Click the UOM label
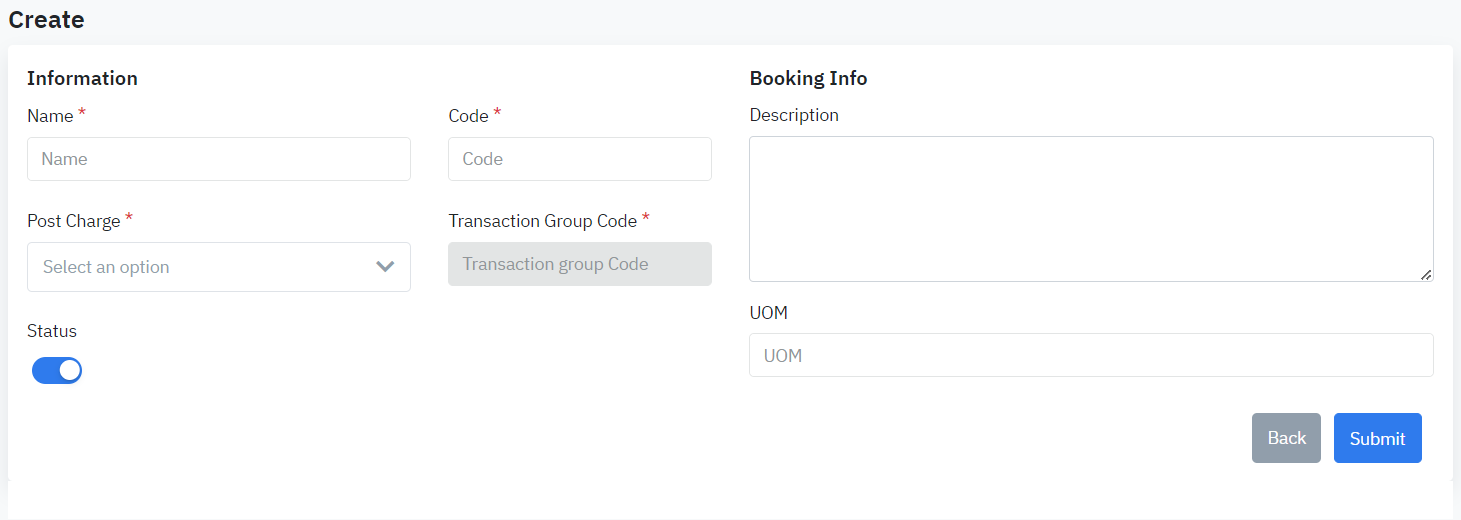 click(768, 313)
